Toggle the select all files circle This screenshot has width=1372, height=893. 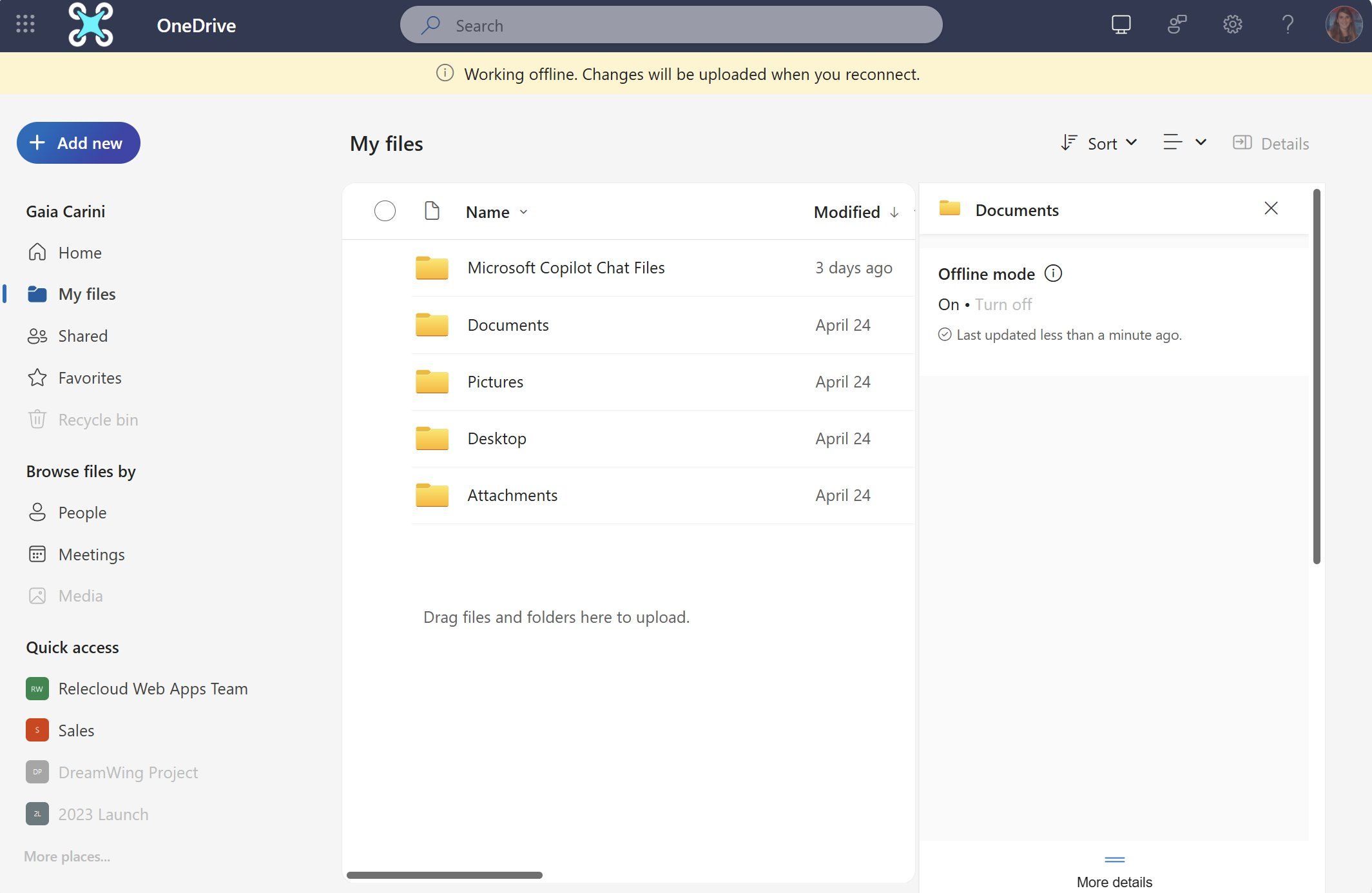pyautogui.click(x=385, y=211)
